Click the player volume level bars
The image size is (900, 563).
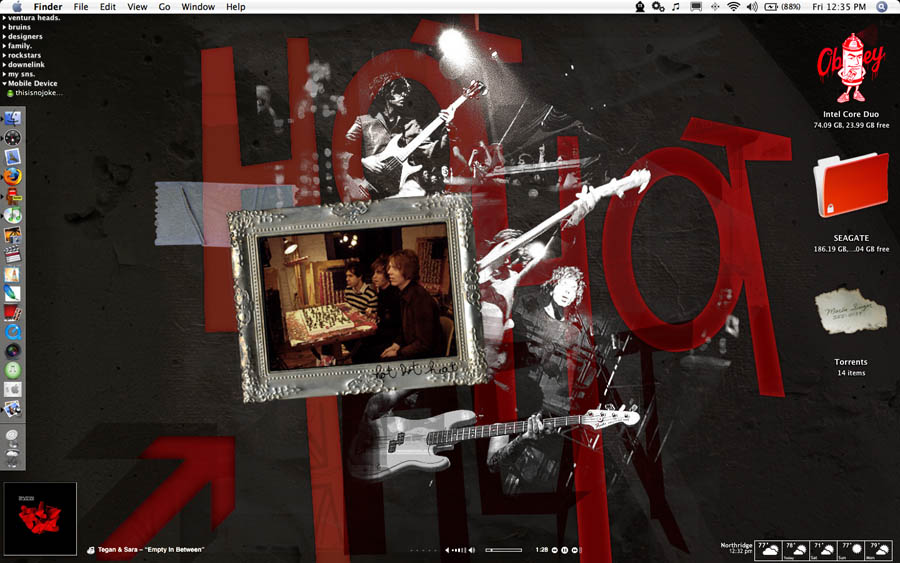[x=459, y=550]
